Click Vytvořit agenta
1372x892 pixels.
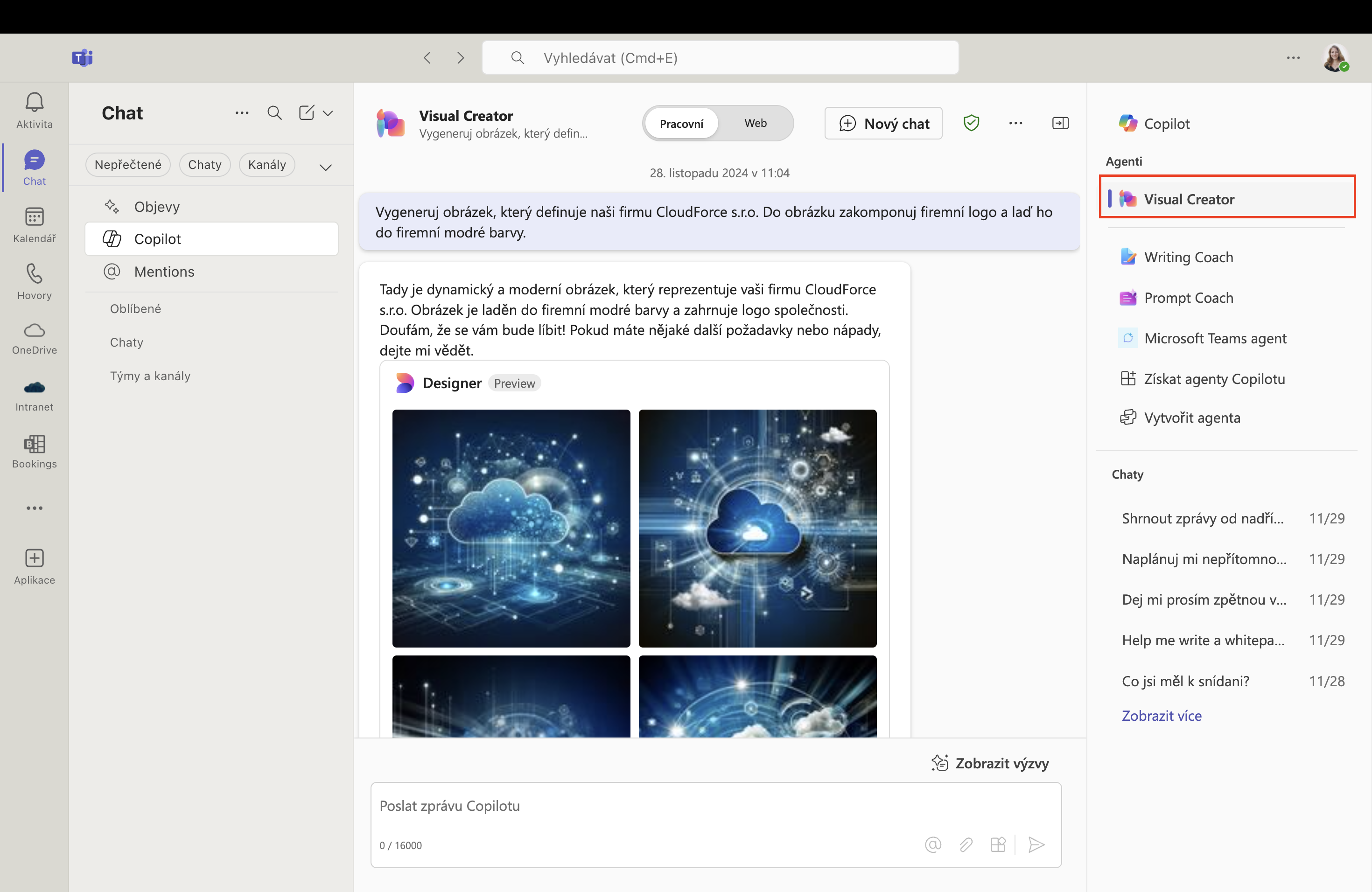tap(1227, 417)
